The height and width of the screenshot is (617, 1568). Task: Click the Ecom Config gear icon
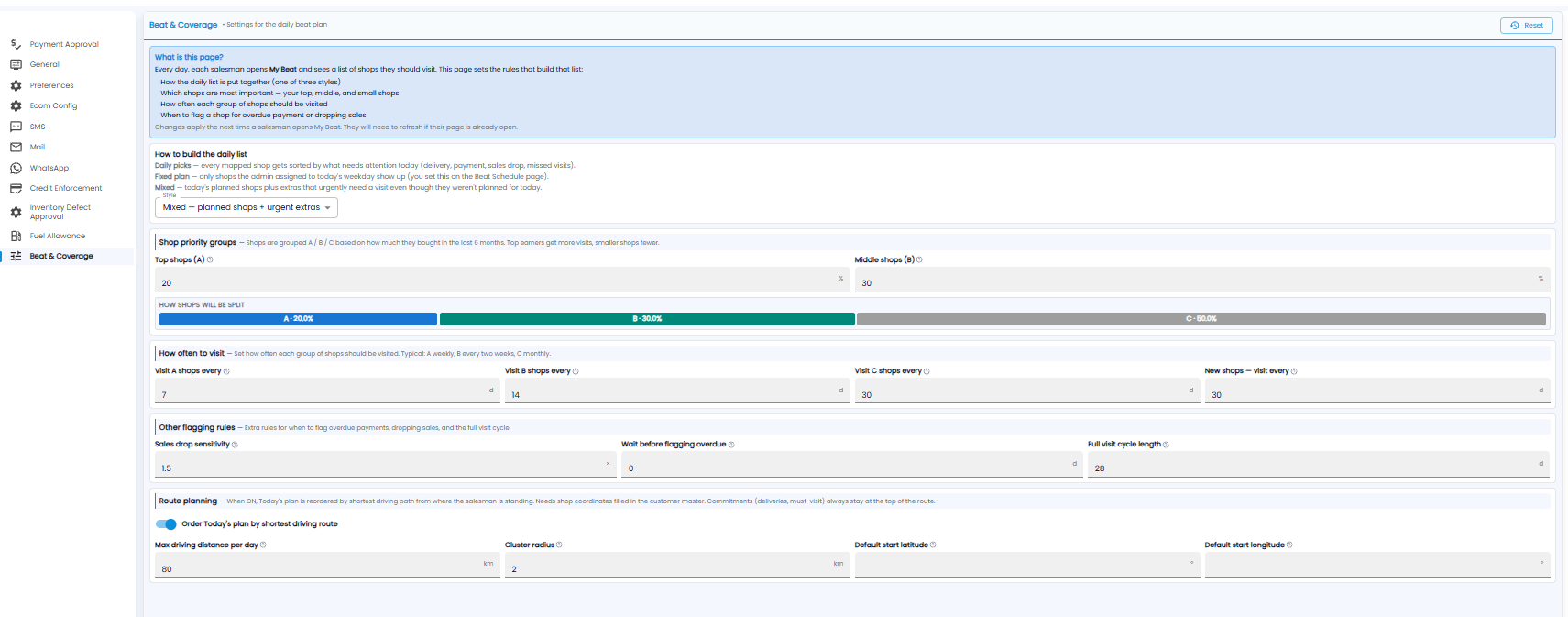(16, 105)
